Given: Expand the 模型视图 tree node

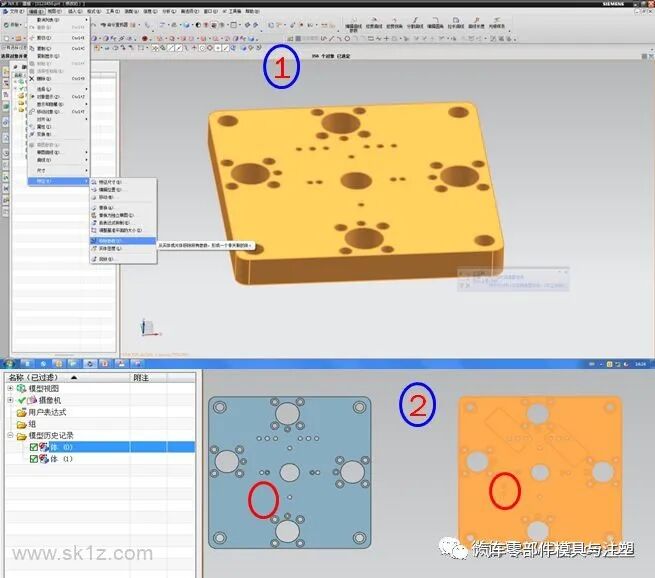Looking at the screenshot, I should (10, 388).
